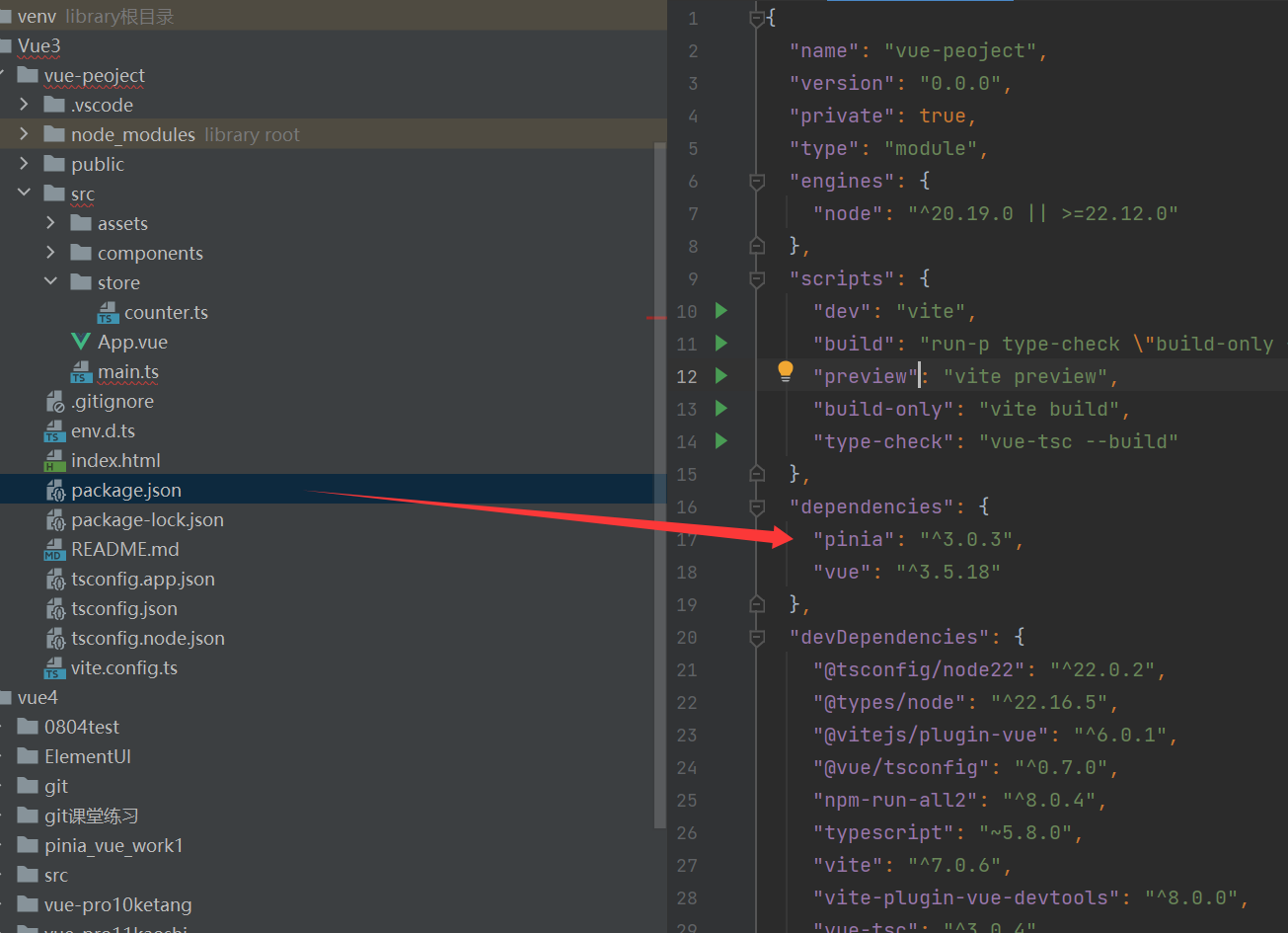Select the git课堂练习 folder
Image resolution: width=1288 pixels, height=933 pixels.
[91, 816]
